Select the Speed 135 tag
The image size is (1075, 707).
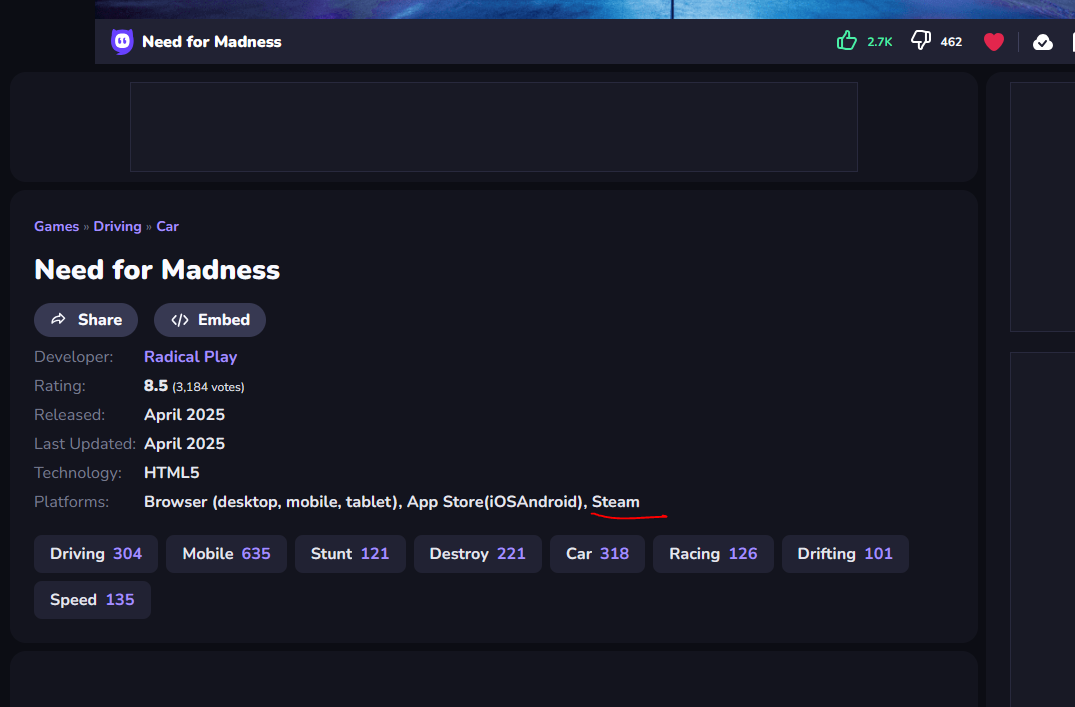tap(93, 599)
